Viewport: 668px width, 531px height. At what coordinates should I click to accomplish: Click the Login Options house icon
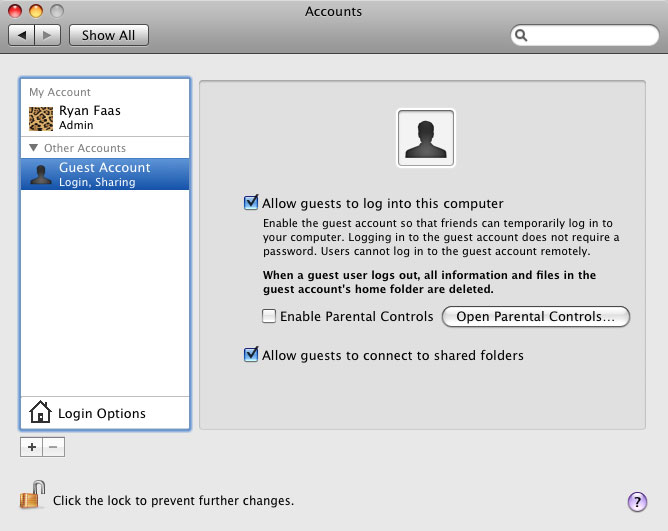click(40, 413)
